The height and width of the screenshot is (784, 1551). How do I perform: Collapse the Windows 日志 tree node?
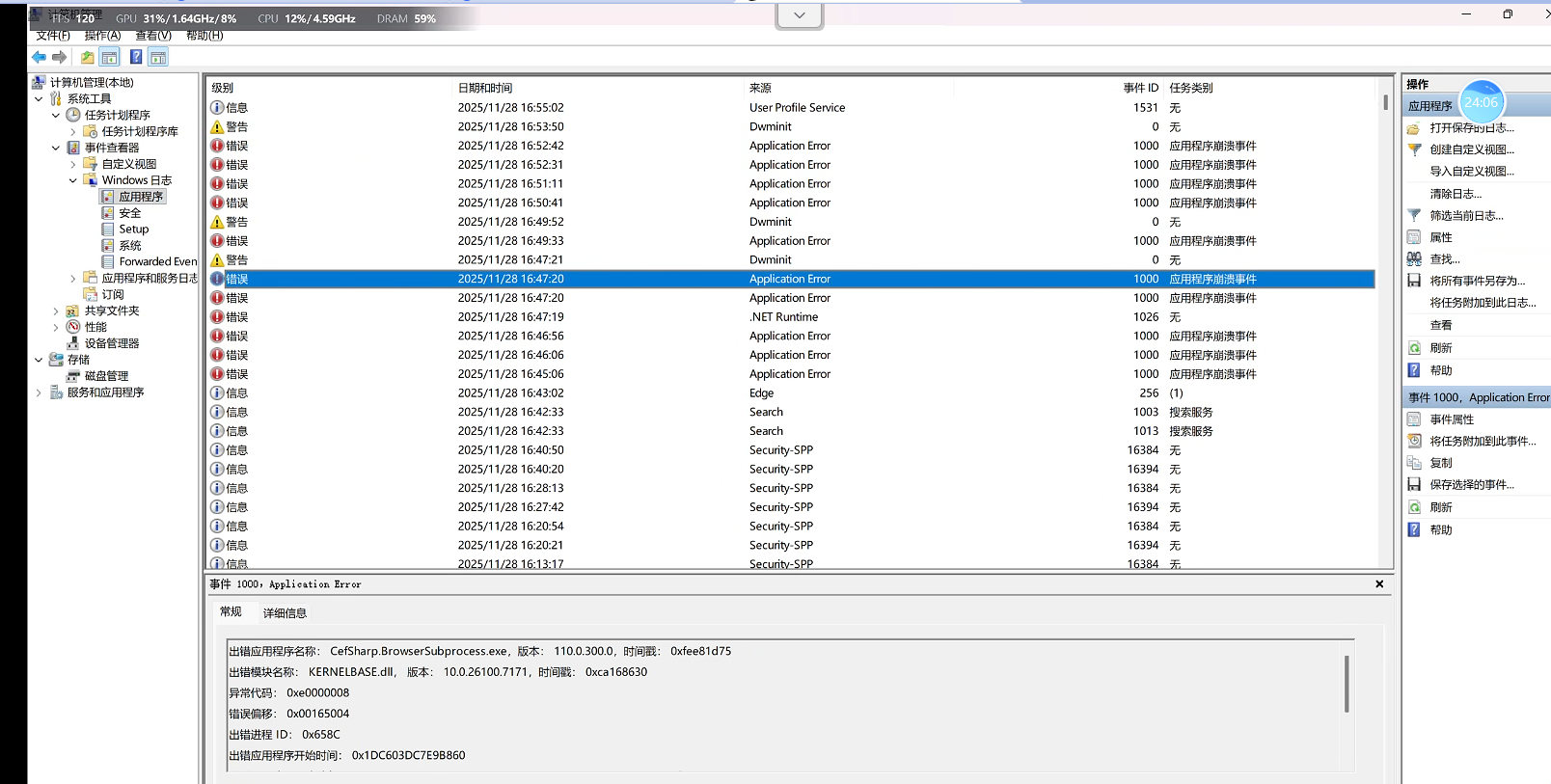[73, 180]
